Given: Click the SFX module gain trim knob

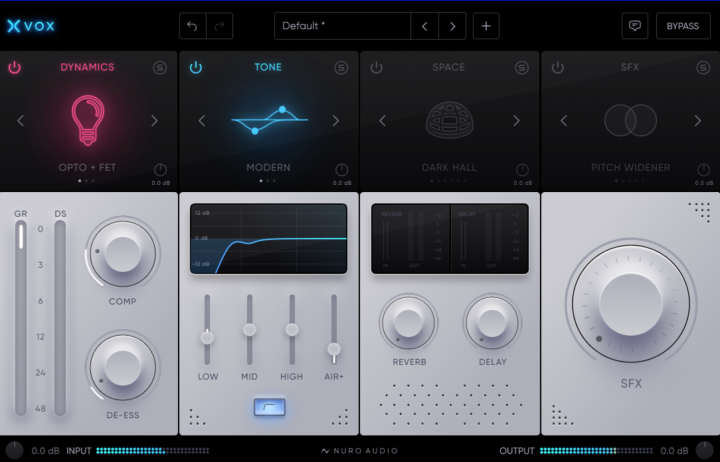Looking at the screenshot, I should tap(703, 169).
